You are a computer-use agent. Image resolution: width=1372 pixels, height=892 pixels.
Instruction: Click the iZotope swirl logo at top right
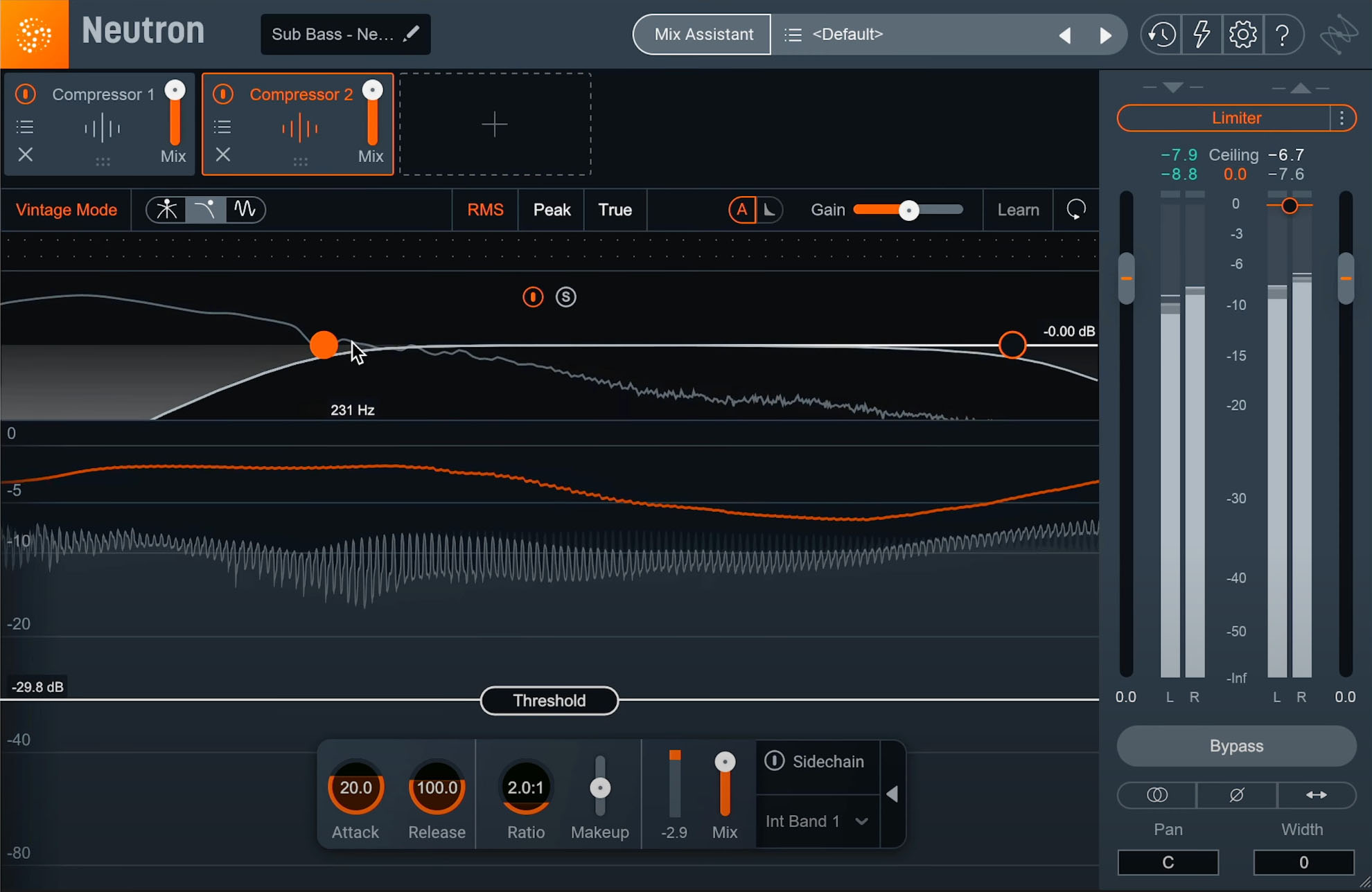click(x=1339, y=35)
